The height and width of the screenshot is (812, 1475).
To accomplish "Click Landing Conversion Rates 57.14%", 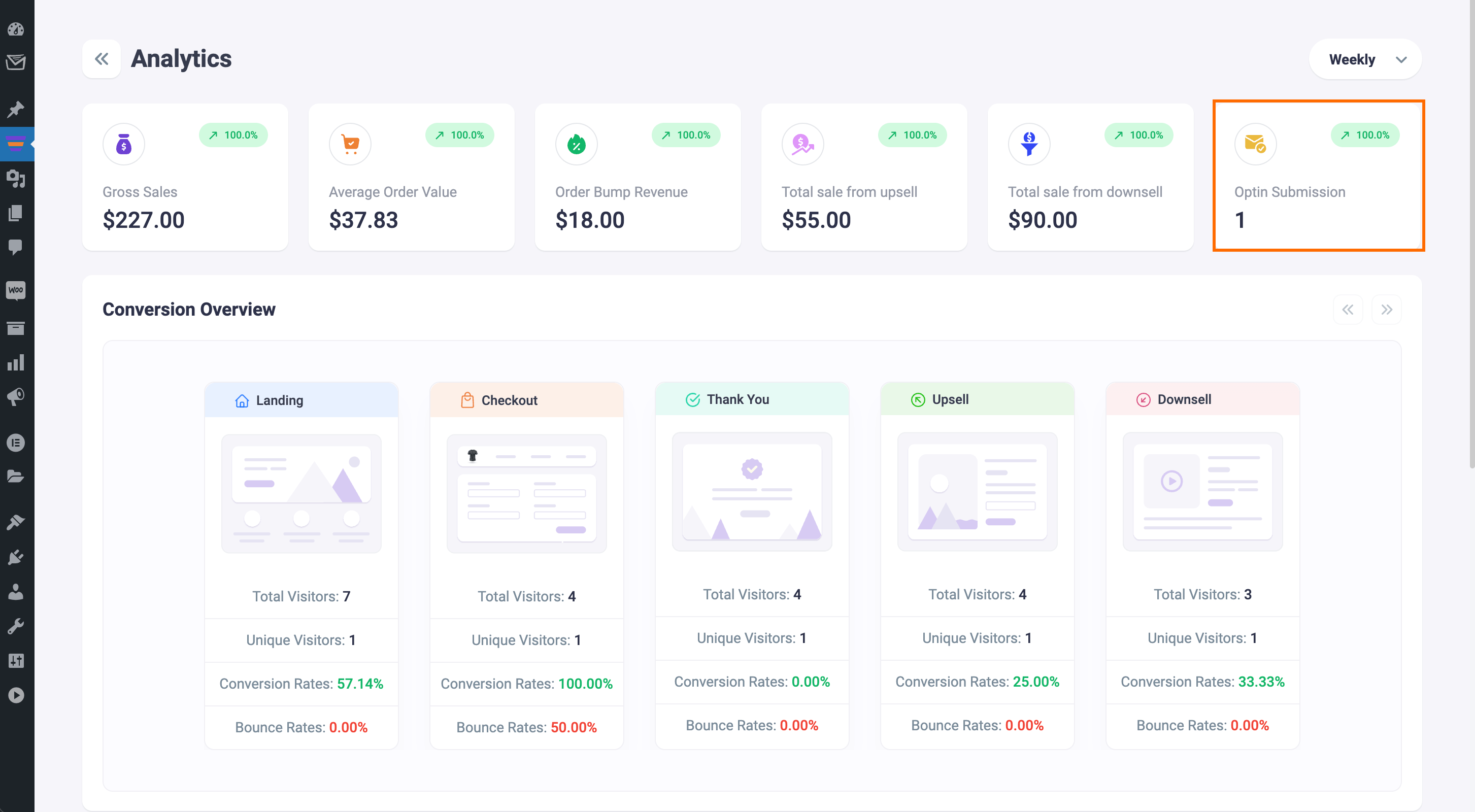I will (x=301, y=684).
